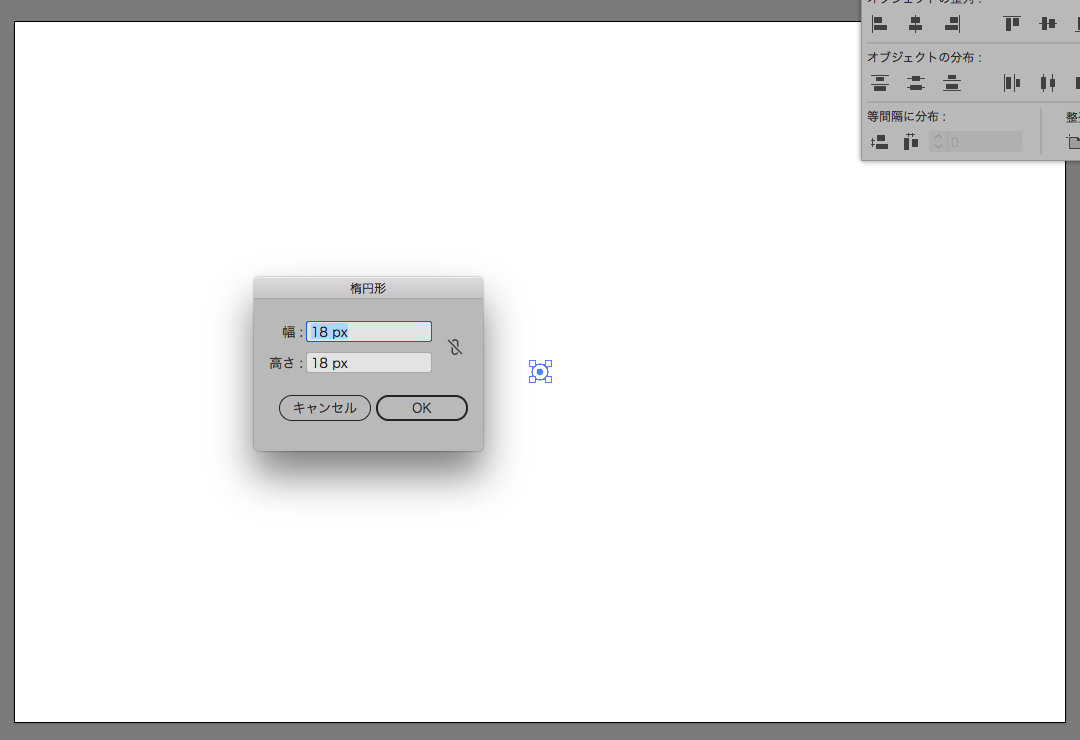The image size is (1080, 740).
Task: Click vertical align top icon
Action: pos(1012,24)
